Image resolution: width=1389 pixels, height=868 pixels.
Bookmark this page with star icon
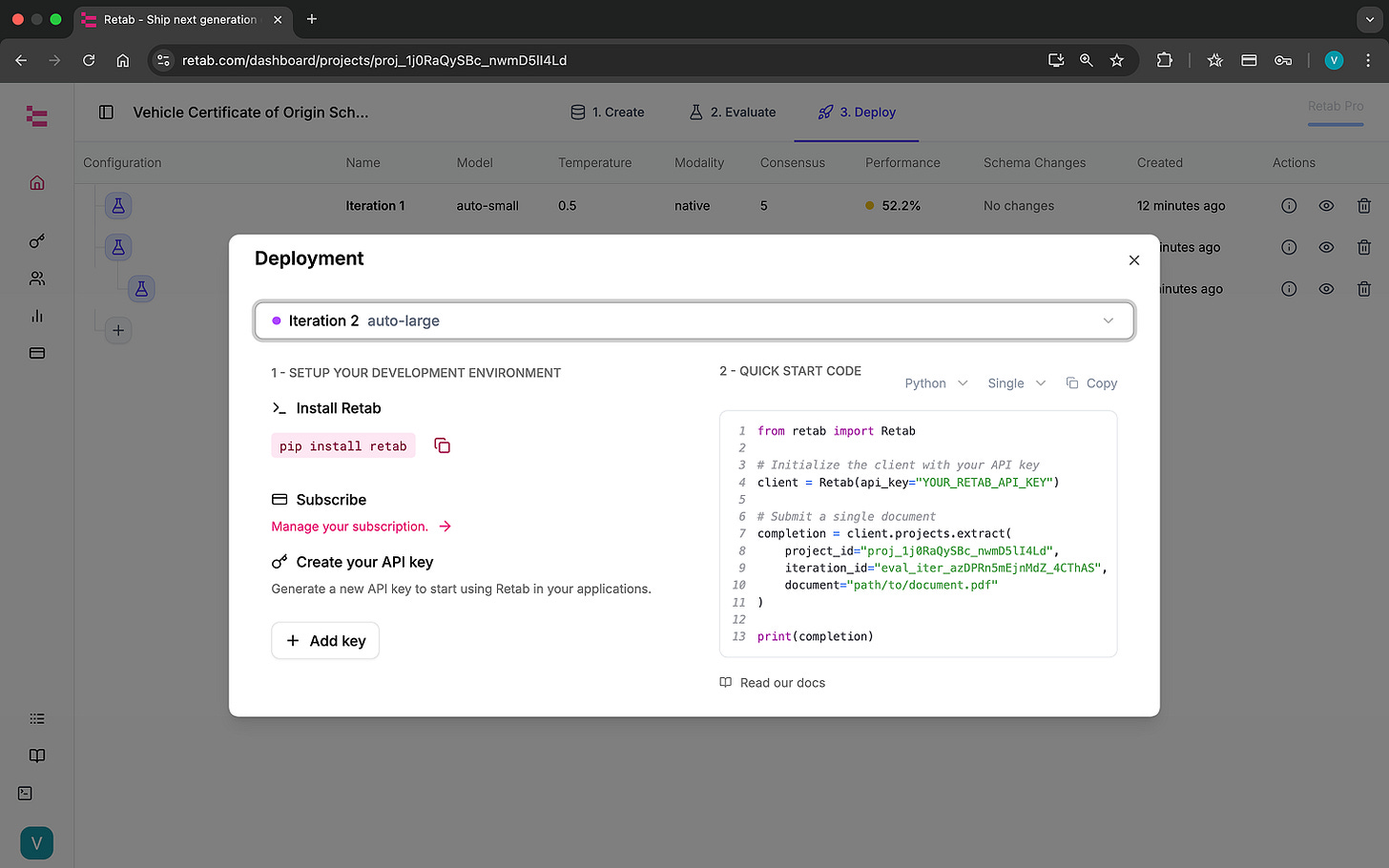pyautogui.click(x=1116, y=60)
